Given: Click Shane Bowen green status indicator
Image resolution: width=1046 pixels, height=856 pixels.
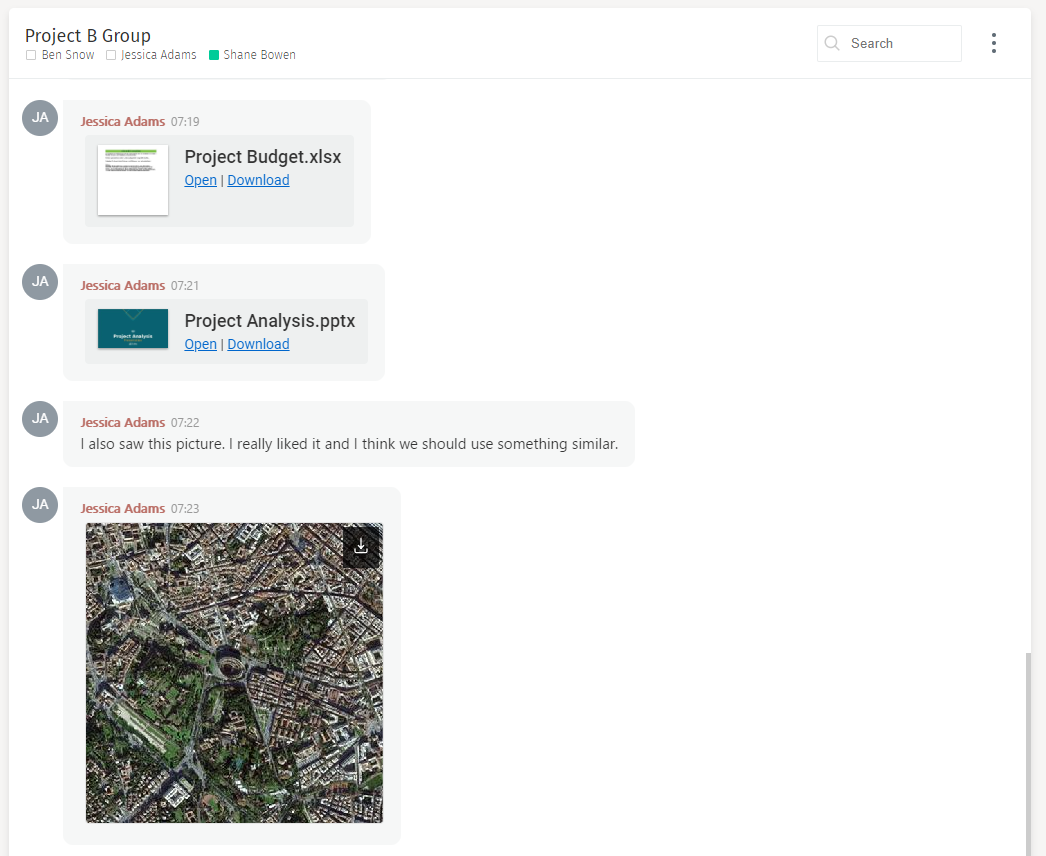Looking at the screenshot, I should pos(214,55).
